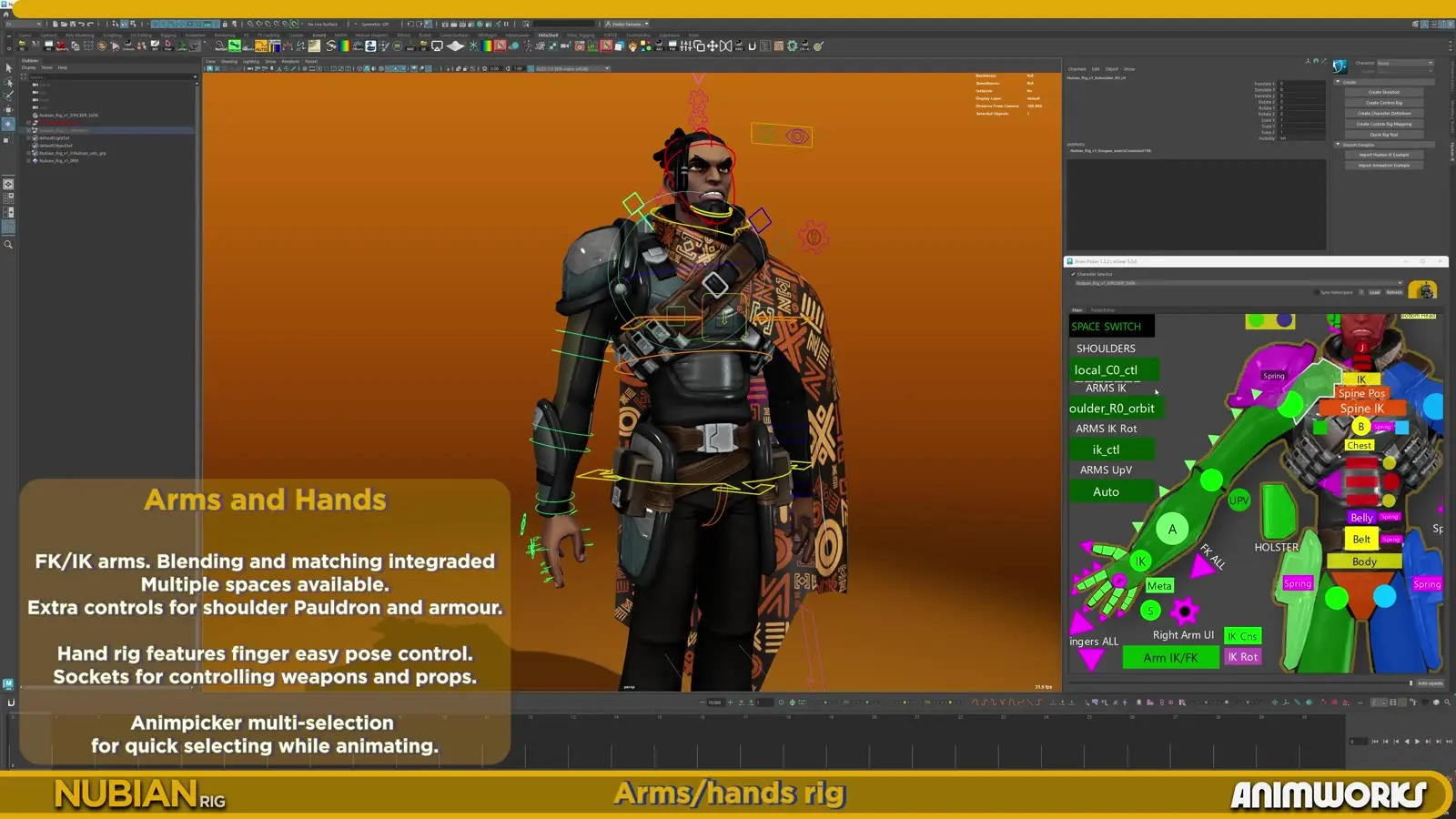Collapse the Import Samples section in HumanIK
1456x819 pixels.
click(1338, 145)
